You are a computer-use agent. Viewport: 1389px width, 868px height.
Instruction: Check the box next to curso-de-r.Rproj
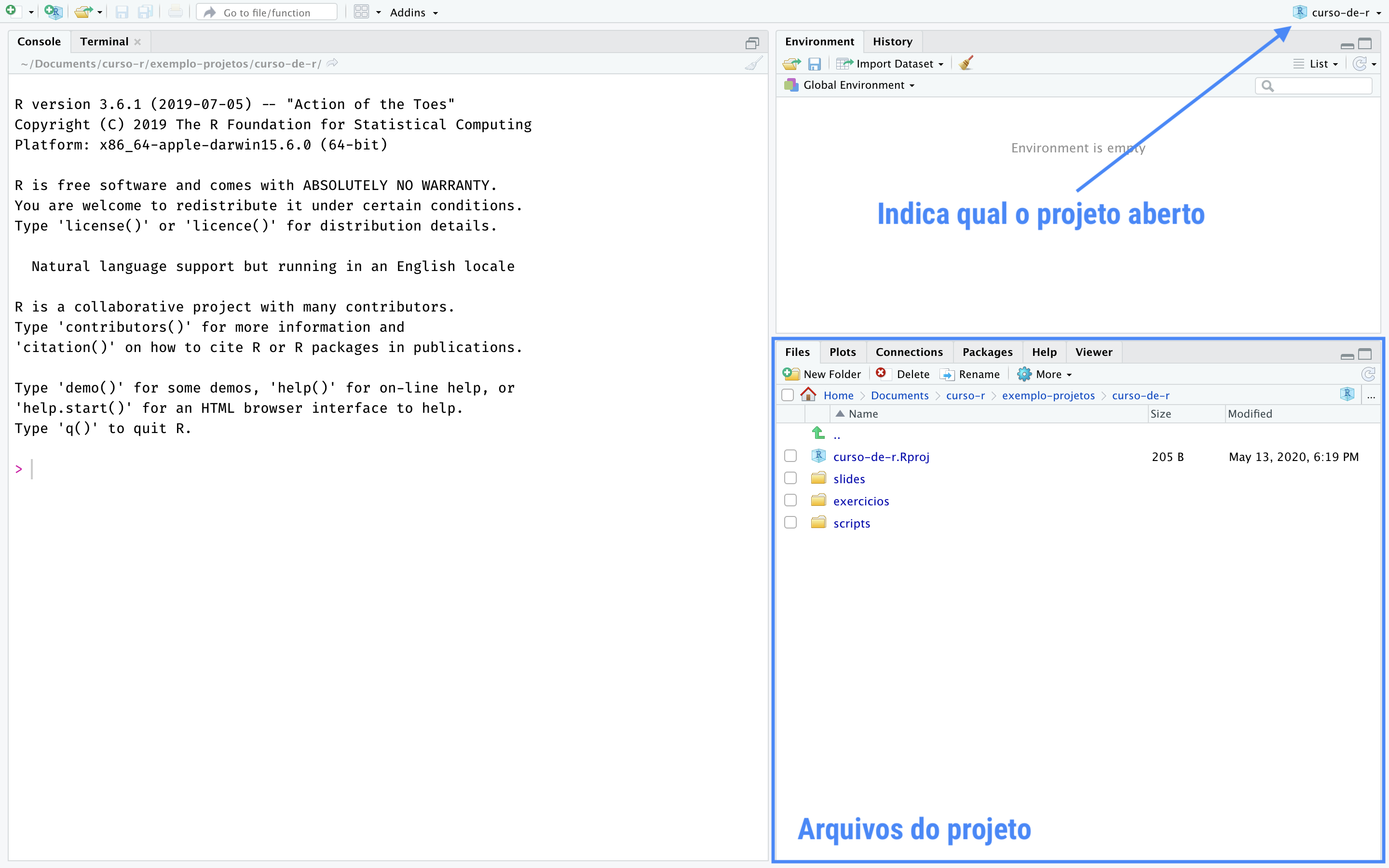tap(790, 456)
